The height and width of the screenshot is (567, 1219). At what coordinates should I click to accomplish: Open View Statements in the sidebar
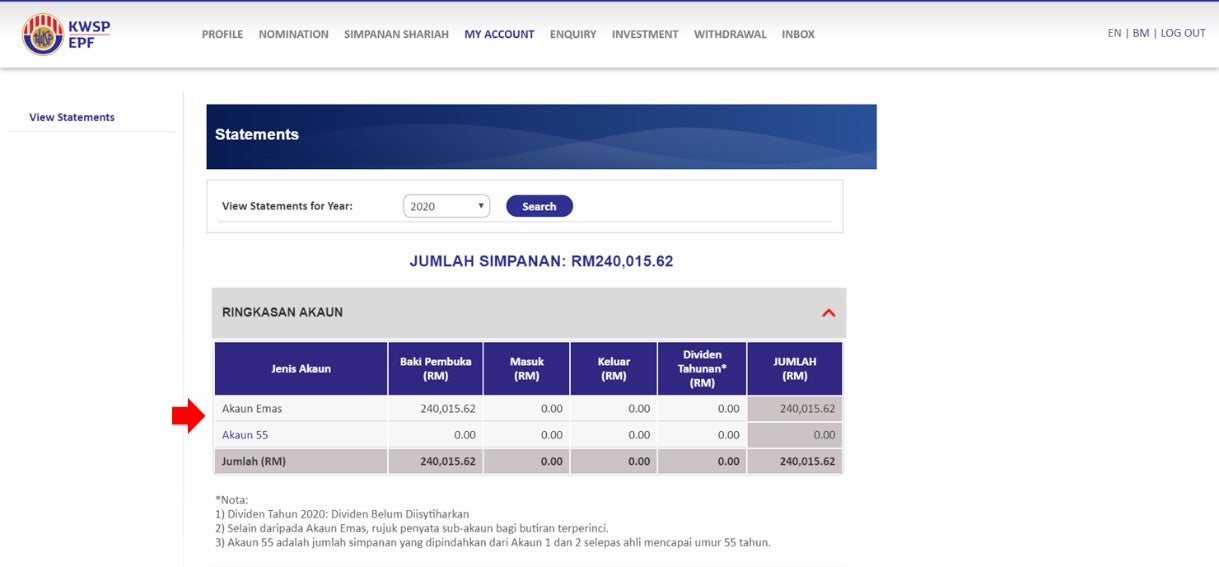click(x=72, y=117)
